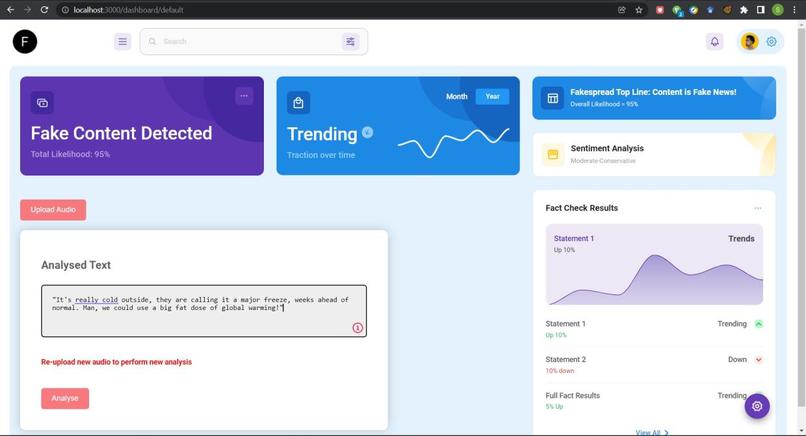Open the user profile avatar
806x436 pixels.
tap(749, 42)
